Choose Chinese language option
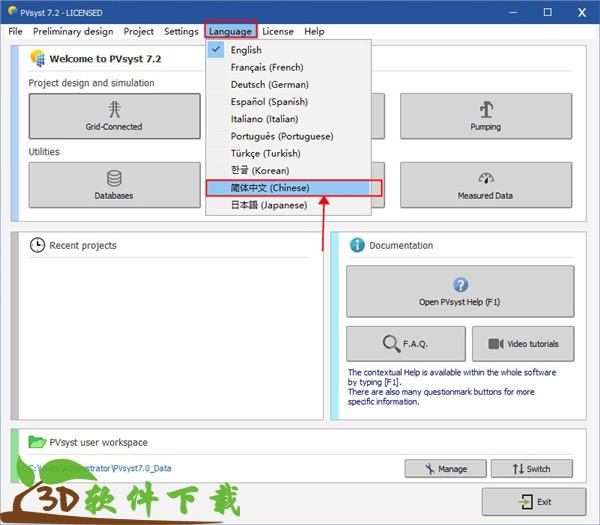Screen dimensions: 600x525 [289, 188]
